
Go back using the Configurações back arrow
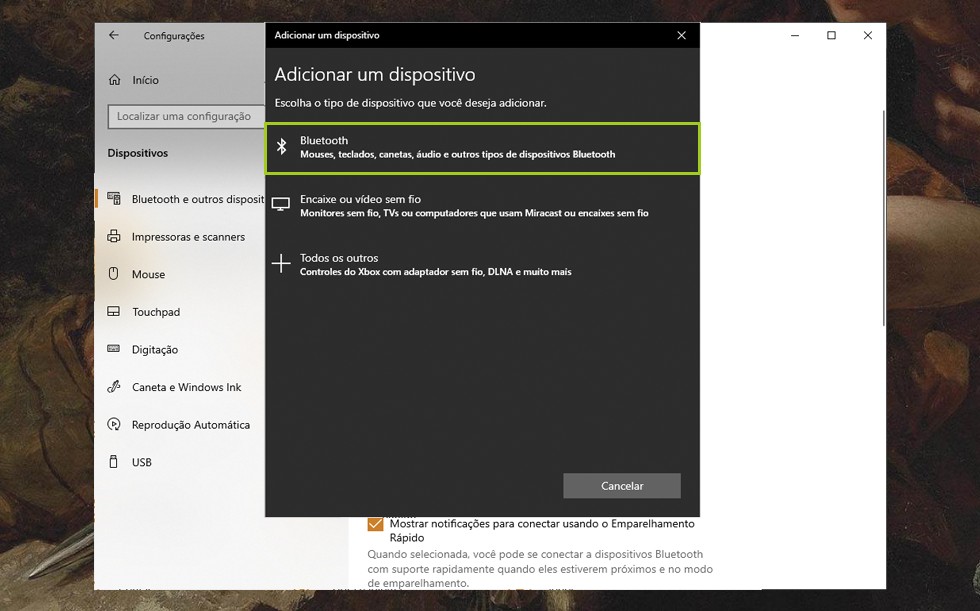[x=114, y=35]
